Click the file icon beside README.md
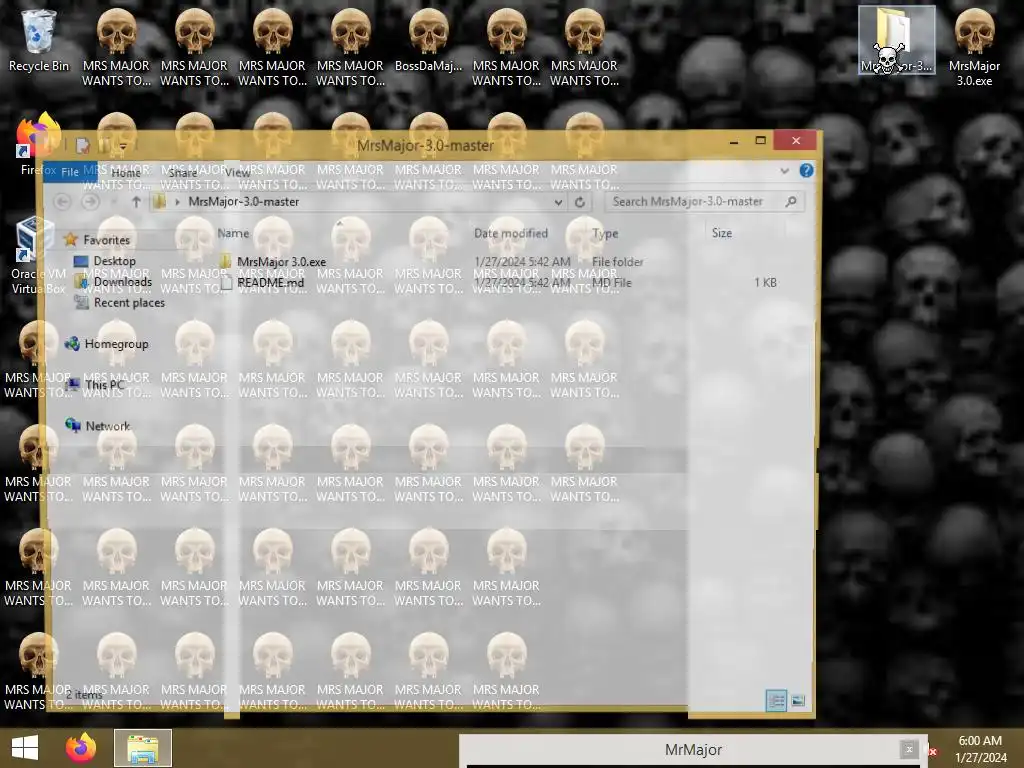The width and height of the screenshot is (1024, 768). tap(226, 283)
